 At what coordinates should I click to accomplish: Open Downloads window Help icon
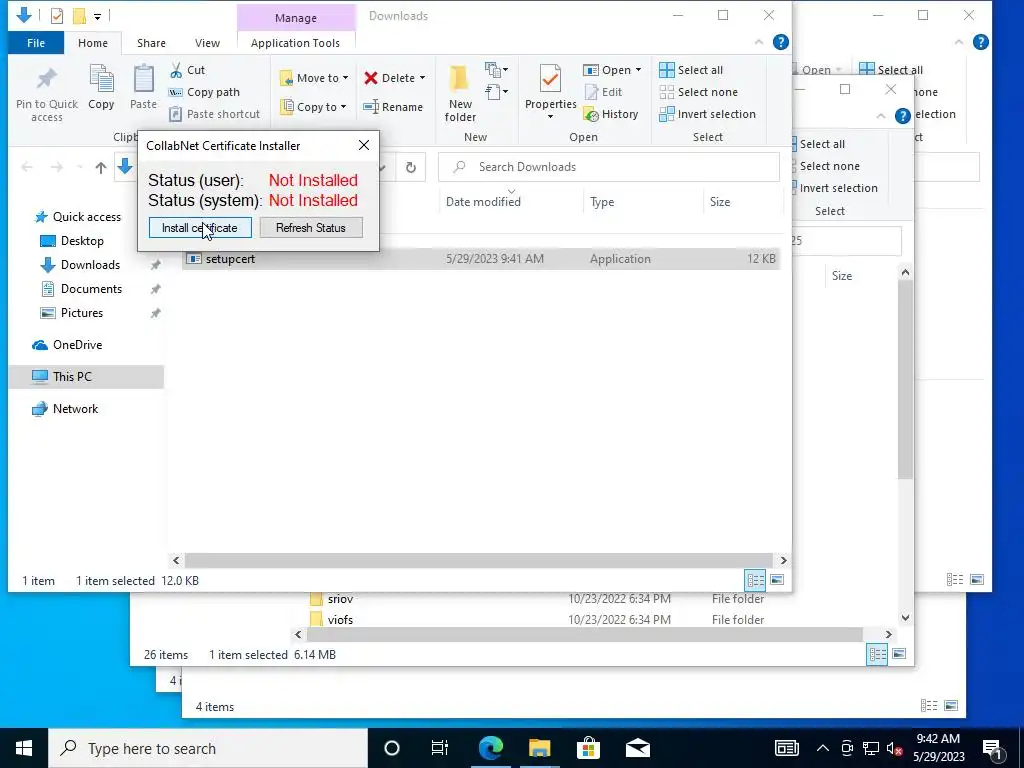point(780,42)
